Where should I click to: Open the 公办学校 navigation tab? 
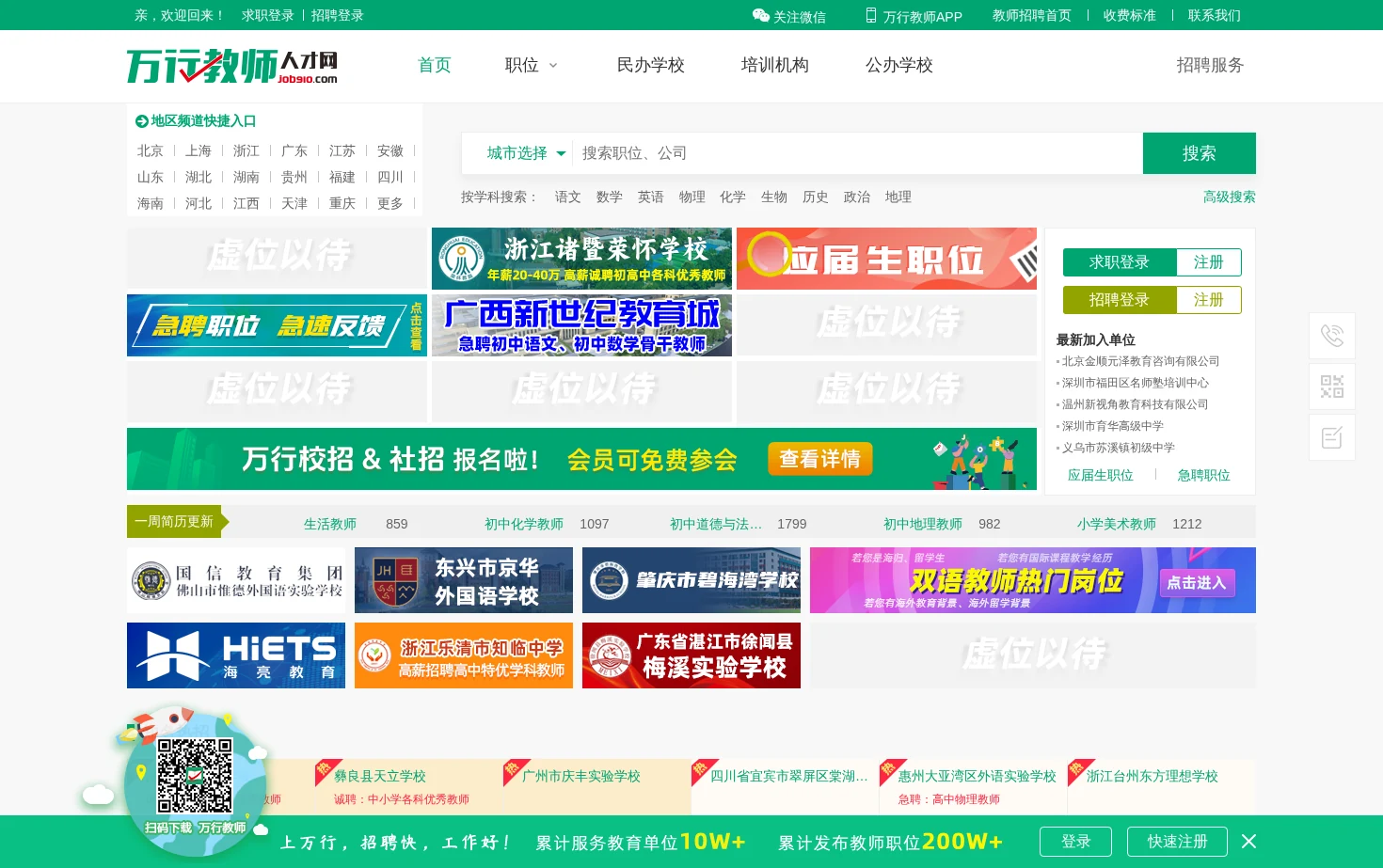898,65
